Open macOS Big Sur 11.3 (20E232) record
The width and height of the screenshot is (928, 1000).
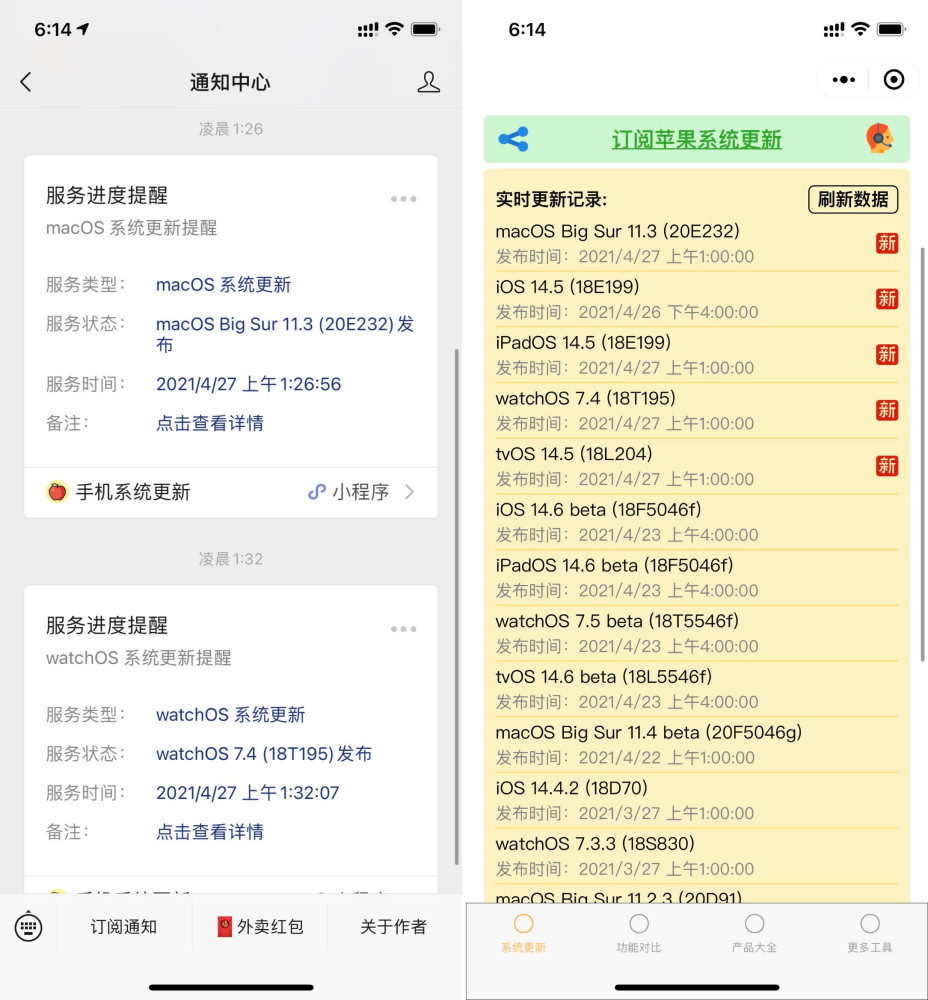696,243
